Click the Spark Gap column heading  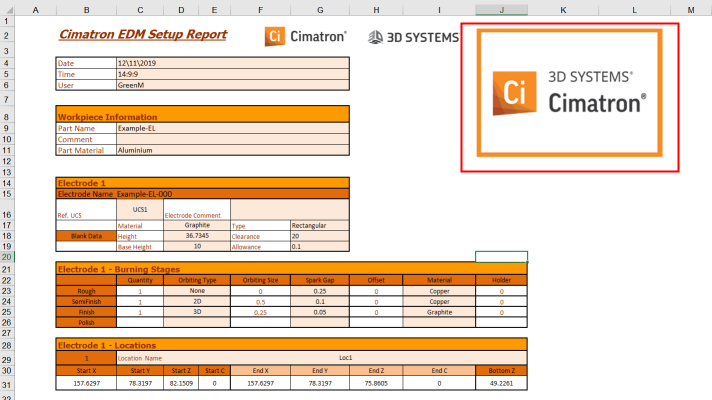[320, 280]
